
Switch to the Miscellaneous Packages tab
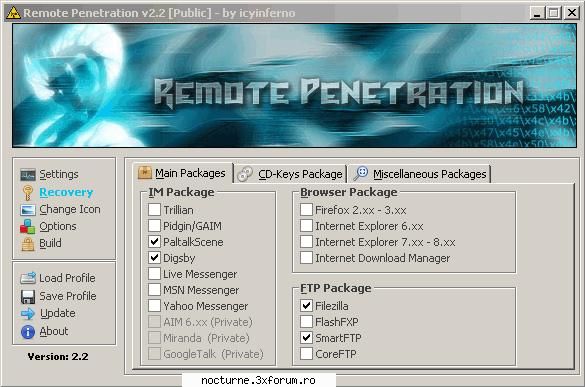419,174
